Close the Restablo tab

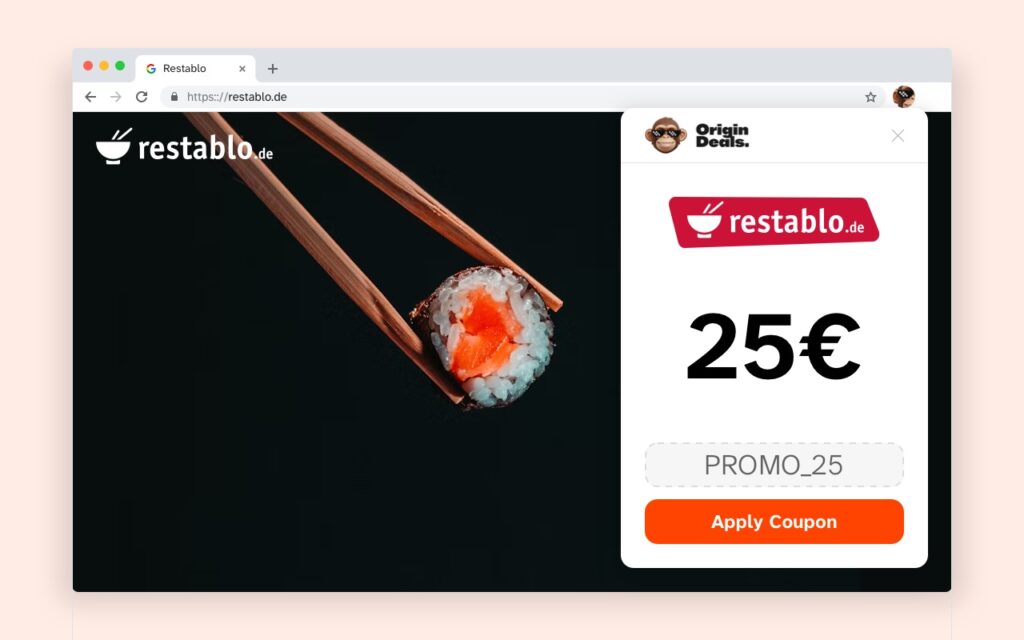pos(242,69)
